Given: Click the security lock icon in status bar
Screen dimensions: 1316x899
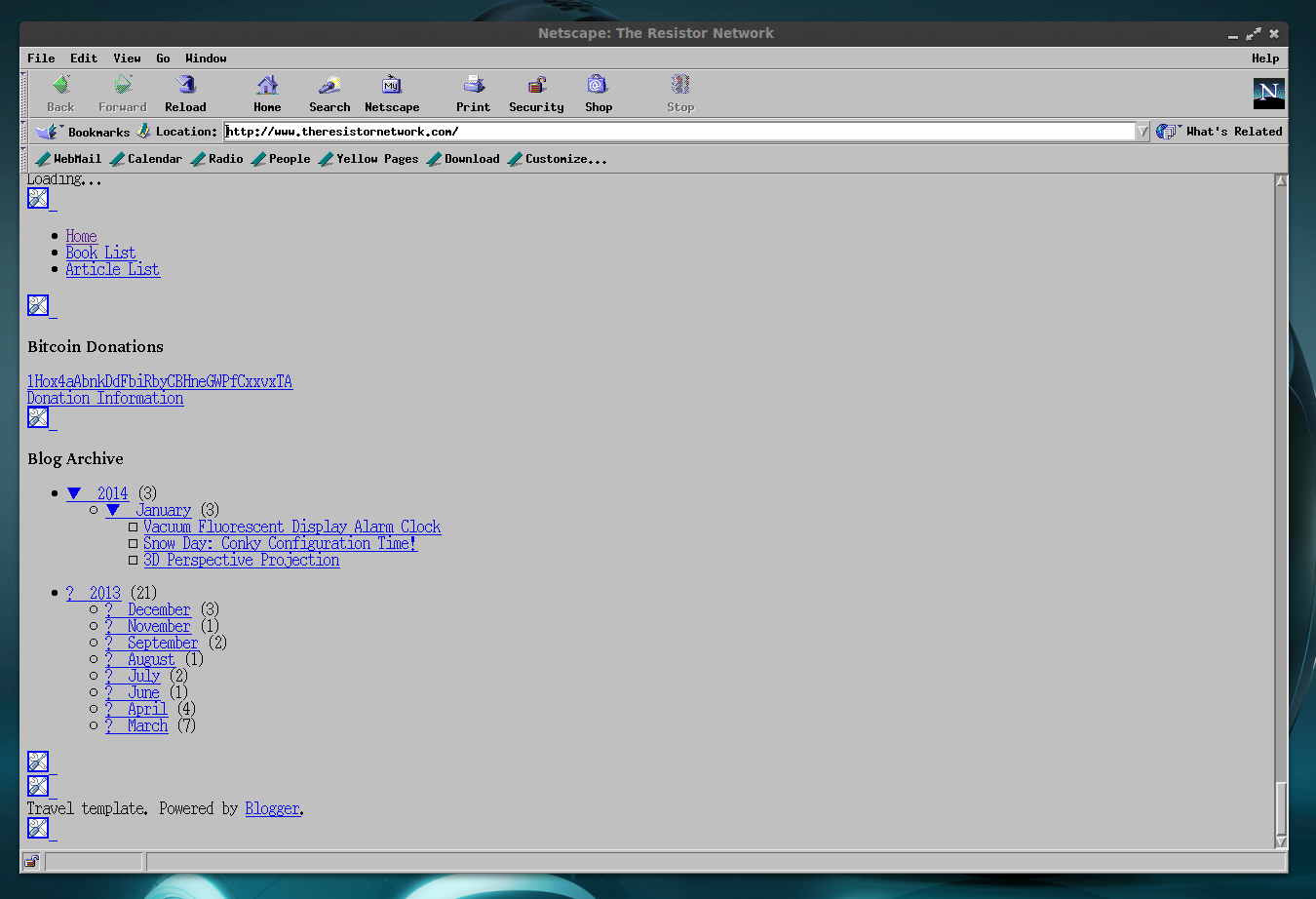Looking at the screenshot, I should pyautogui.click(x=31, y=862).
